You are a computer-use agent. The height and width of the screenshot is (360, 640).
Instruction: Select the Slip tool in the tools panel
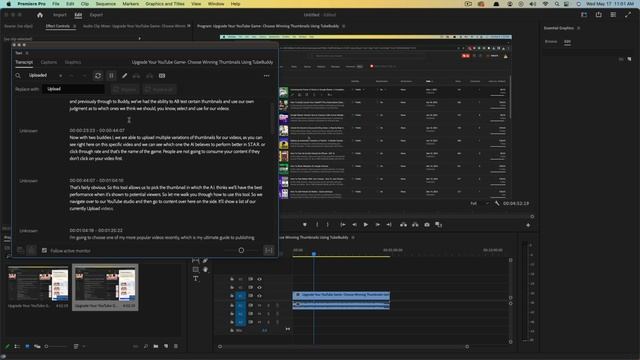(x=196, y=260)
